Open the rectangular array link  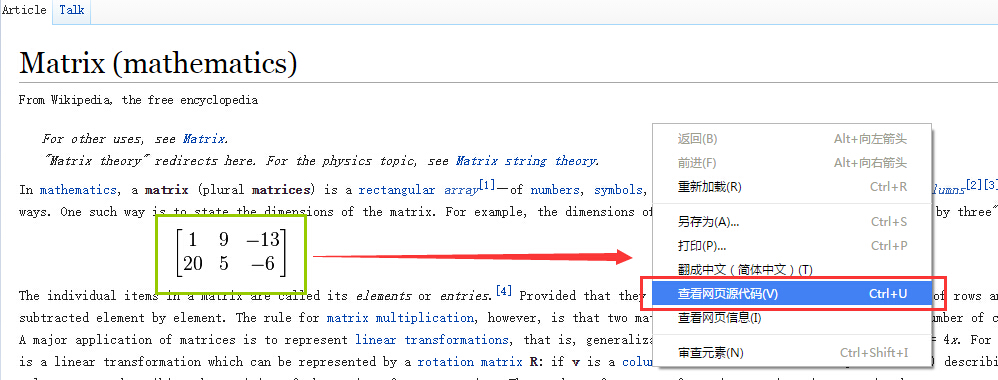pyautogui.click(x=418, y=190)
